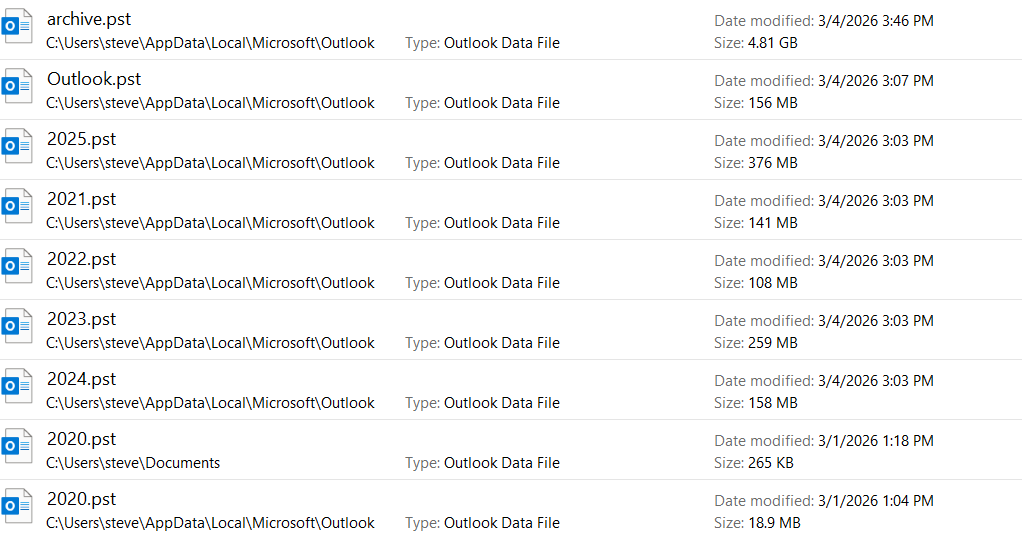This screenshot has width=1022, height=542.
Task: Click the Outlook.pst file icon
Action: [17, 86]
